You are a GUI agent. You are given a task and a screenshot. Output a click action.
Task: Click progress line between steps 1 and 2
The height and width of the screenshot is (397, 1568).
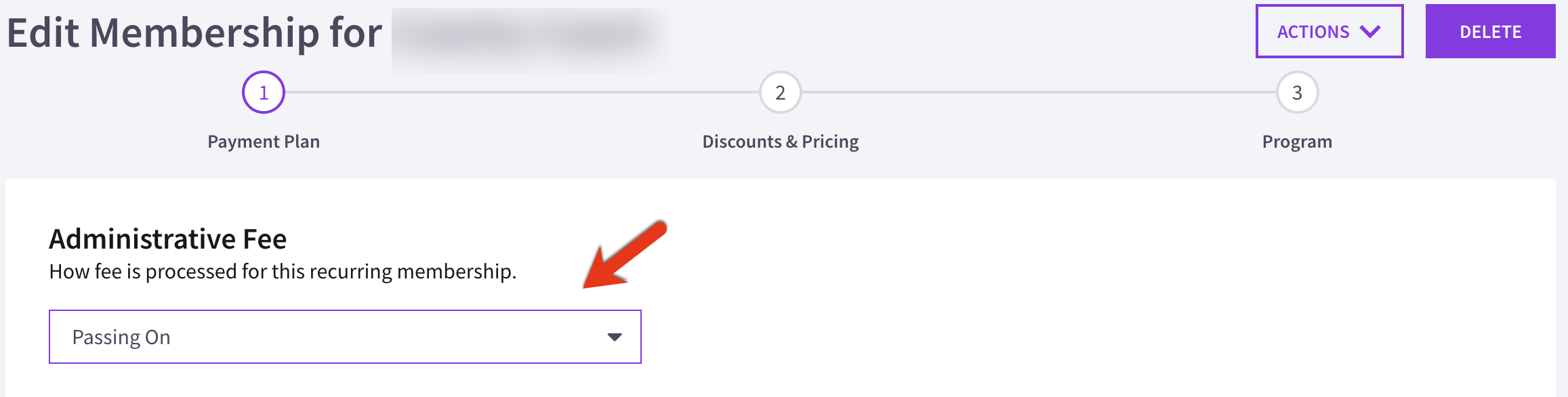tap(522, 92)
